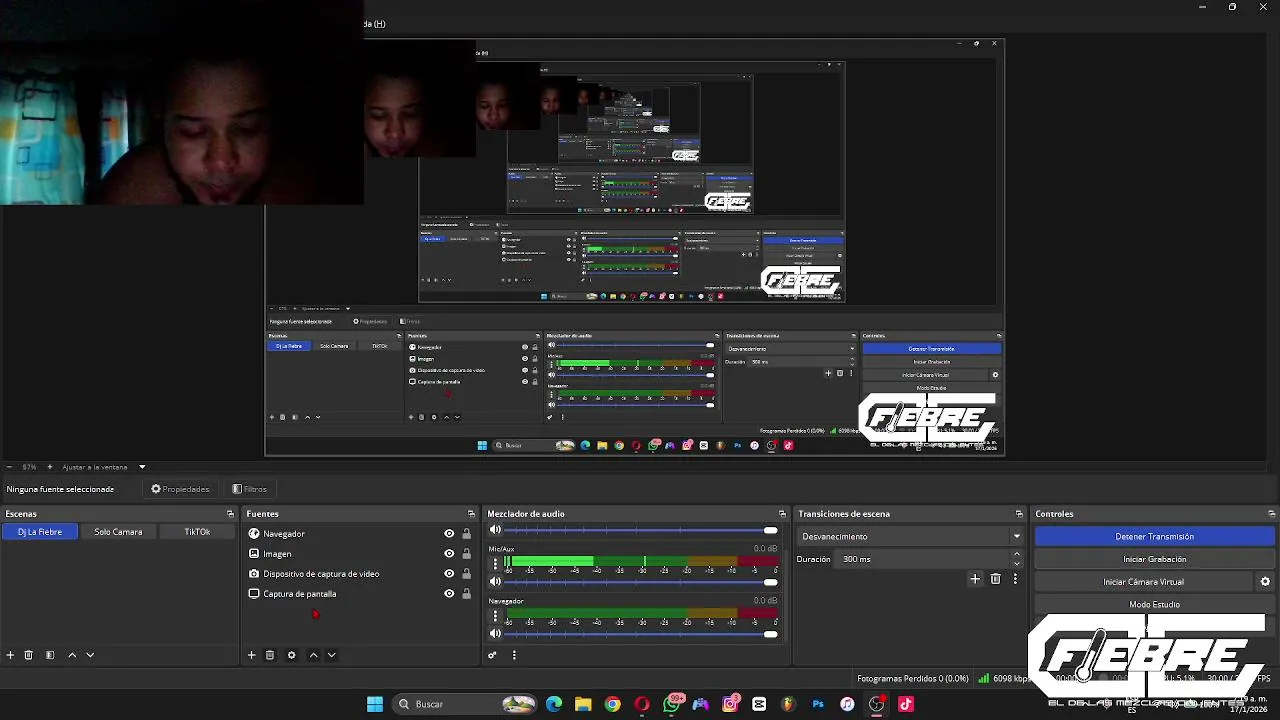Move the source down with the Fuentes down arrow
This screenshot has width=1280, height=720.
[331, 655]
